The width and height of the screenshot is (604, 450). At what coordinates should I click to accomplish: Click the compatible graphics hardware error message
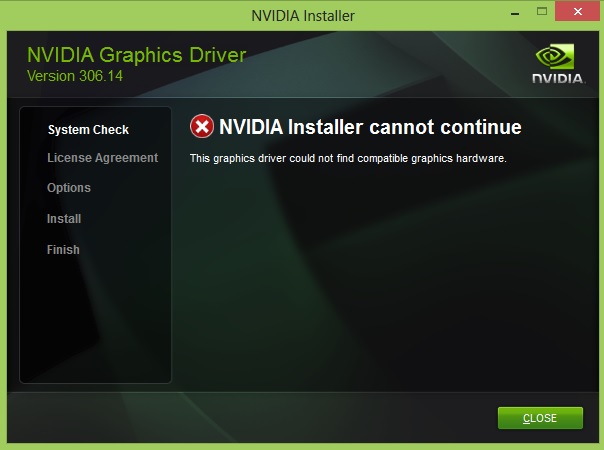pyautogui.click(x=348, y=158)
